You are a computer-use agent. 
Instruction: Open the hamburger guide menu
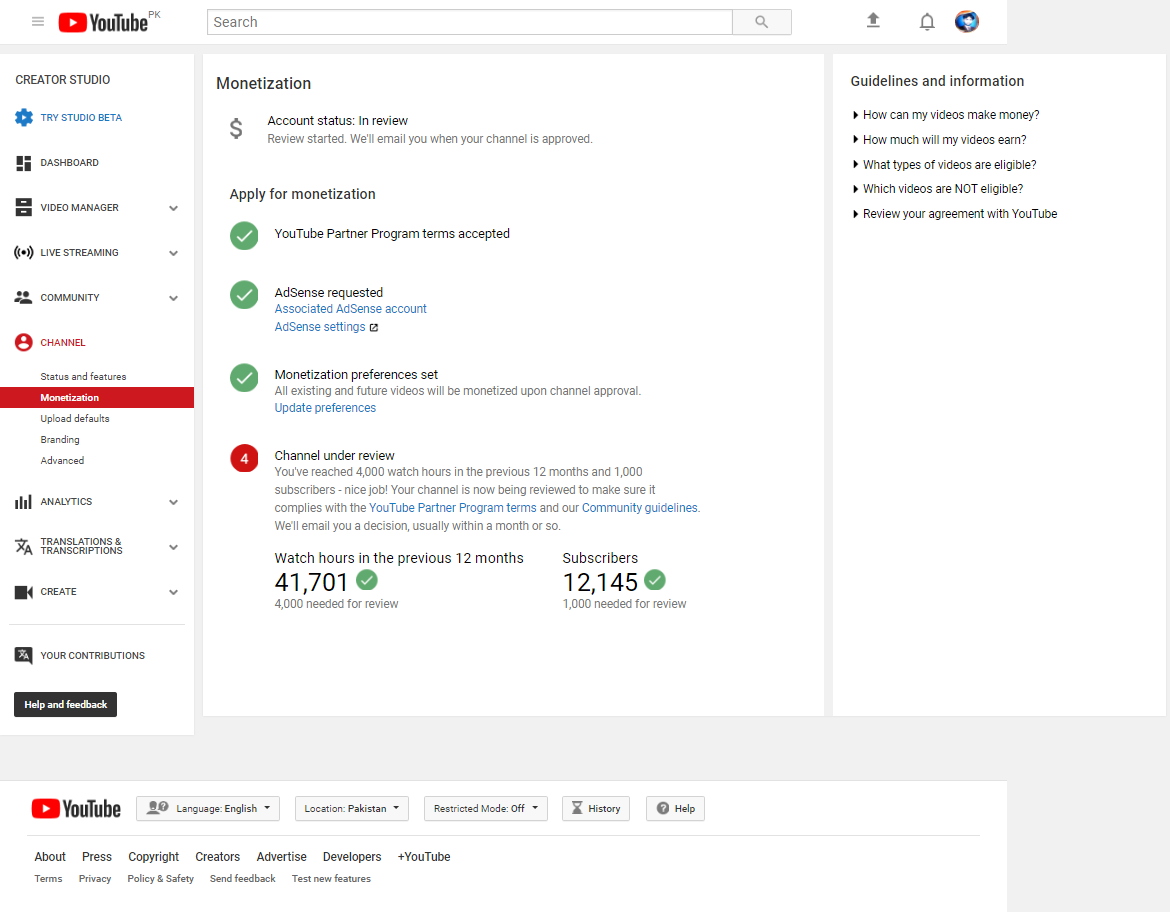click(x=38, y=22)
